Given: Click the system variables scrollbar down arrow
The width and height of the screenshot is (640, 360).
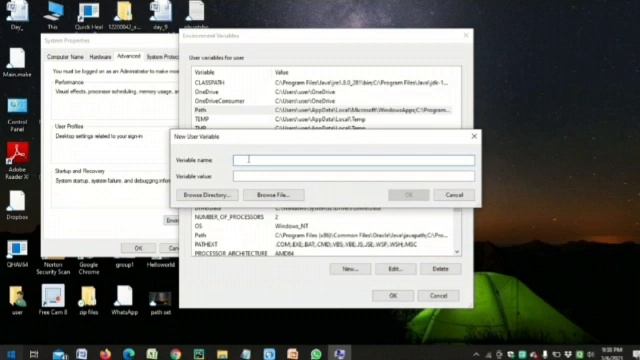Looking at the screenshot, I should pyautogui.click(x=457, y=252).
